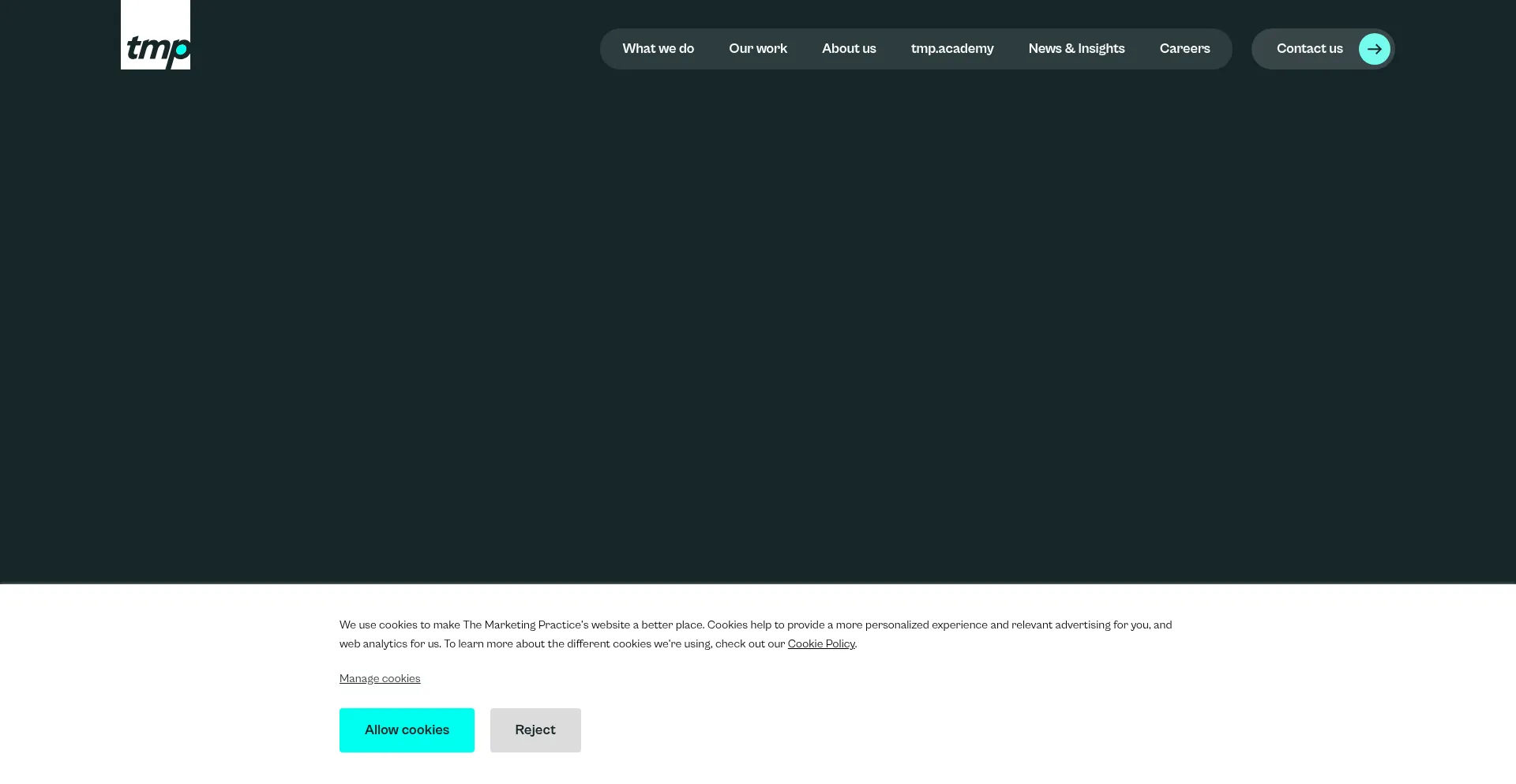Dismiss tracking via the Reject button
Image resolution: width=1516 pixels, height=784 pixels.
tap(535, 730)
